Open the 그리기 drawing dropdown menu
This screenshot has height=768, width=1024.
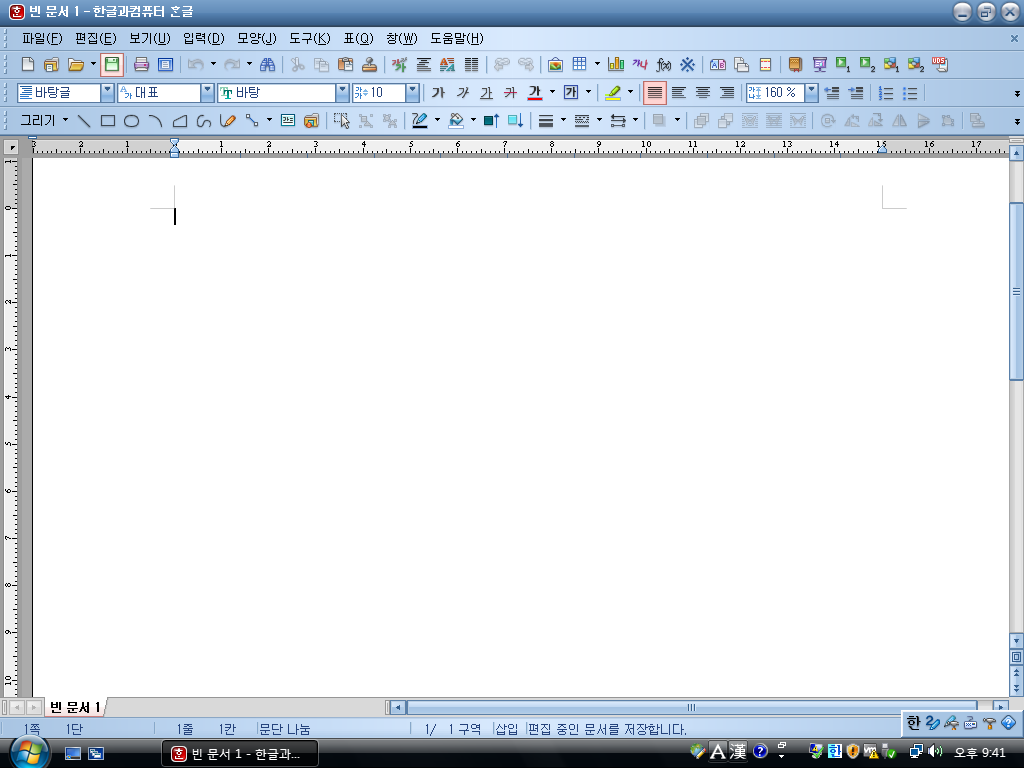point(44,120)
